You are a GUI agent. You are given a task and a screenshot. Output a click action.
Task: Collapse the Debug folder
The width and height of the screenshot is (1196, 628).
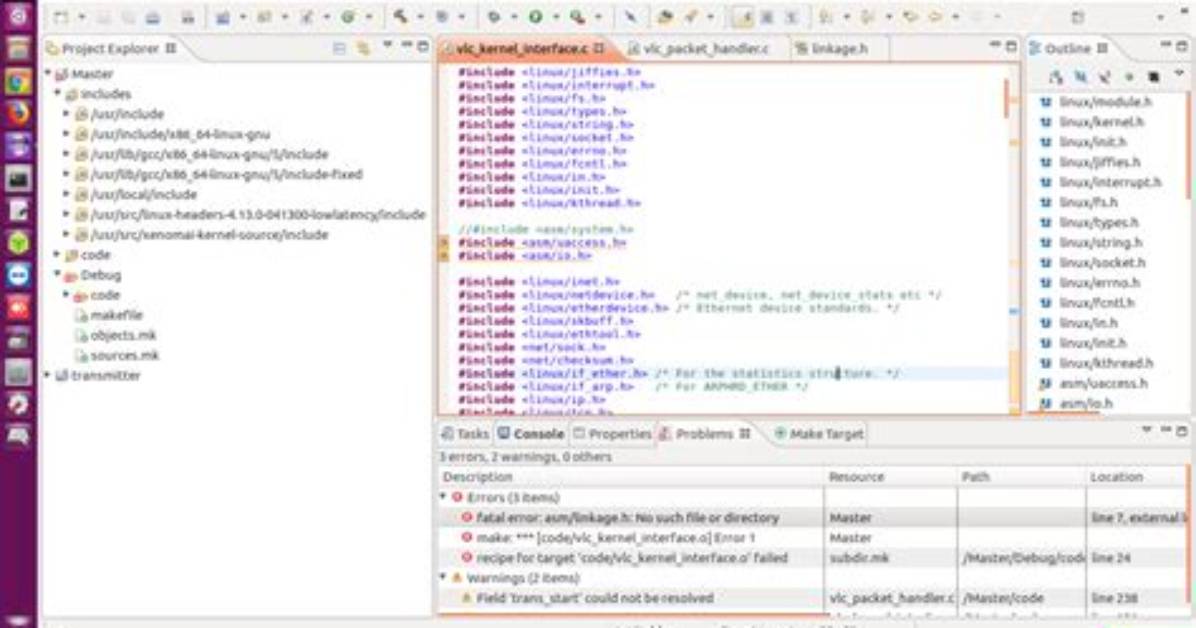56,274
